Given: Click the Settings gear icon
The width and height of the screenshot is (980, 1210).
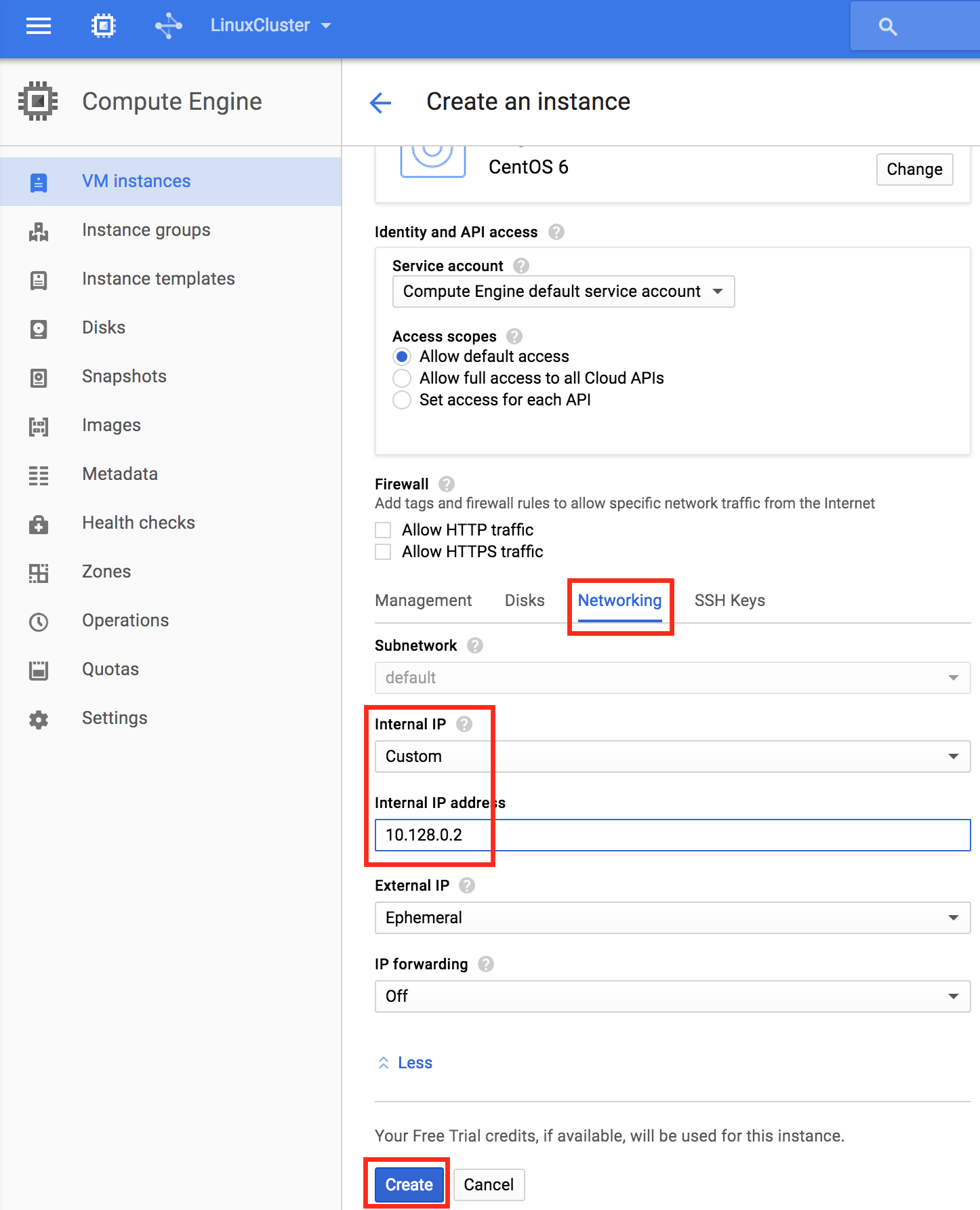Looking at the screenshot, I should click(x=39, y=719).
